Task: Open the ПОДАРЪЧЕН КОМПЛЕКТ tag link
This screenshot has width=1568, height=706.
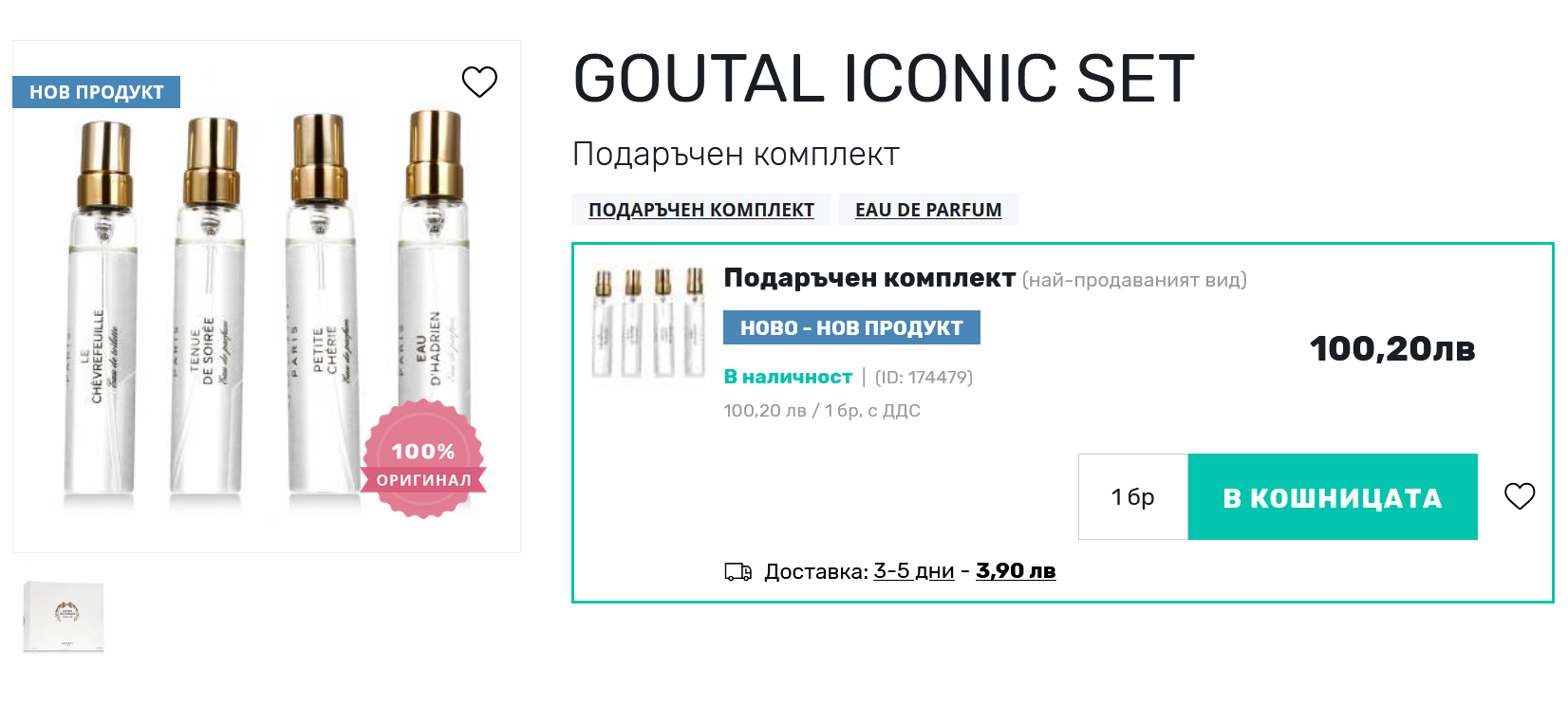Action: pyautogui.click(x=701, y=210)
